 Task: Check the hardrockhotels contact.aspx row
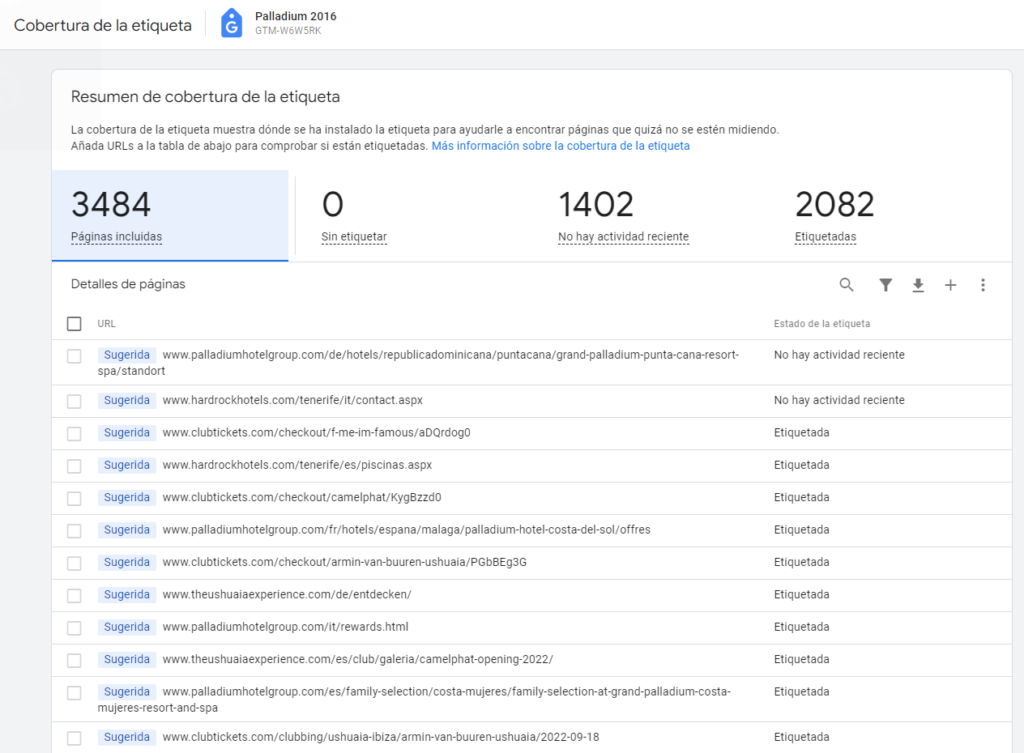pyautogui.click(x=74, y=400)
